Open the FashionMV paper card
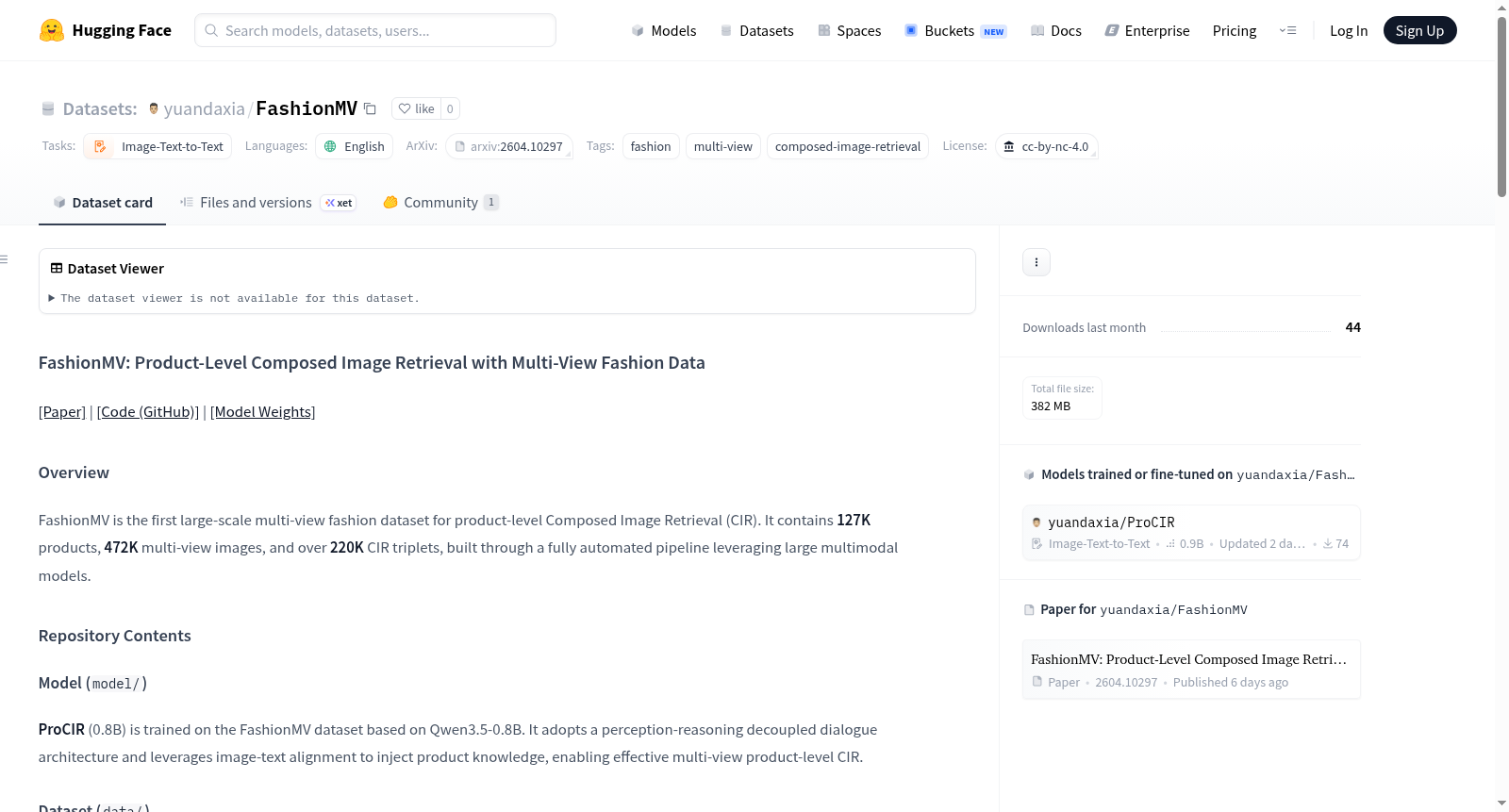 pos(1191,670)
